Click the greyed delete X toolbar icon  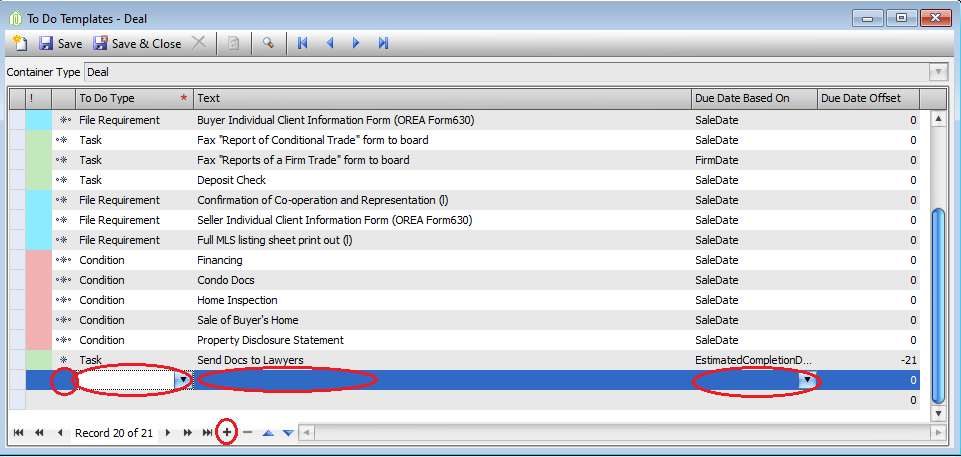(199, 43)
